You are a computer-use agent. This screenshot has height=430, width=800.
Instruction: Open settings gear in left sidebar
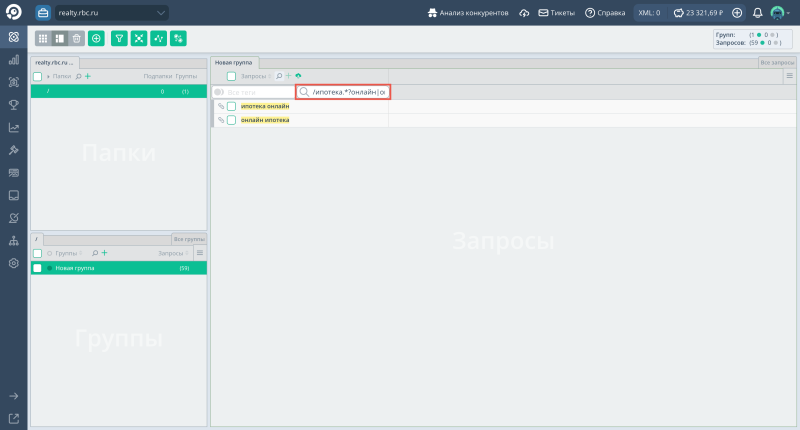(14, 263)
